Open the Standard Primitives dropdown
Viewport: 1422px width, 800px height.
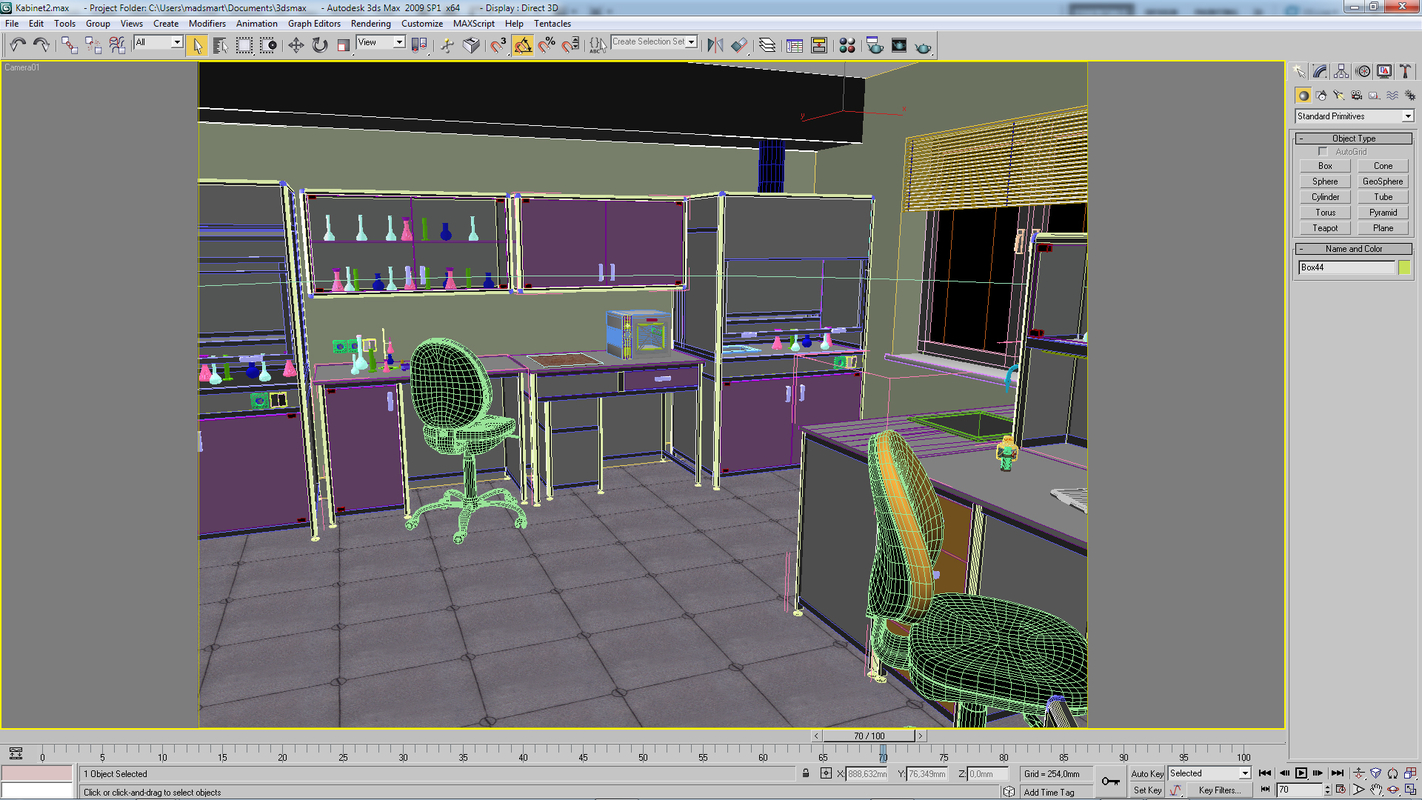coord(1352,115)
